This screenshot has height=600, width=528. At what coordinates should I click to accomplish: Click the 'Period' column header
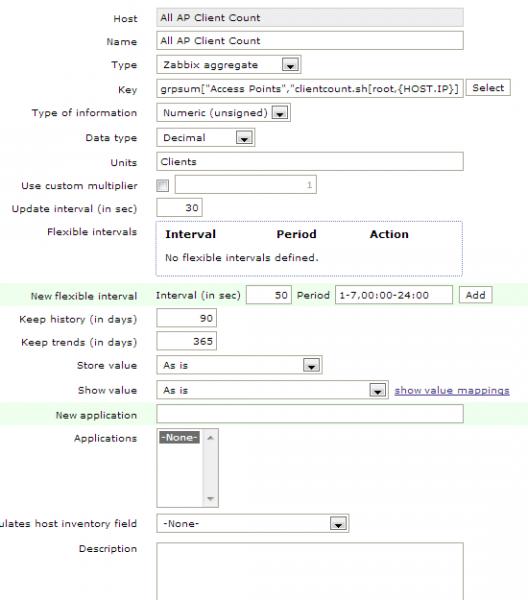[296, 234]
